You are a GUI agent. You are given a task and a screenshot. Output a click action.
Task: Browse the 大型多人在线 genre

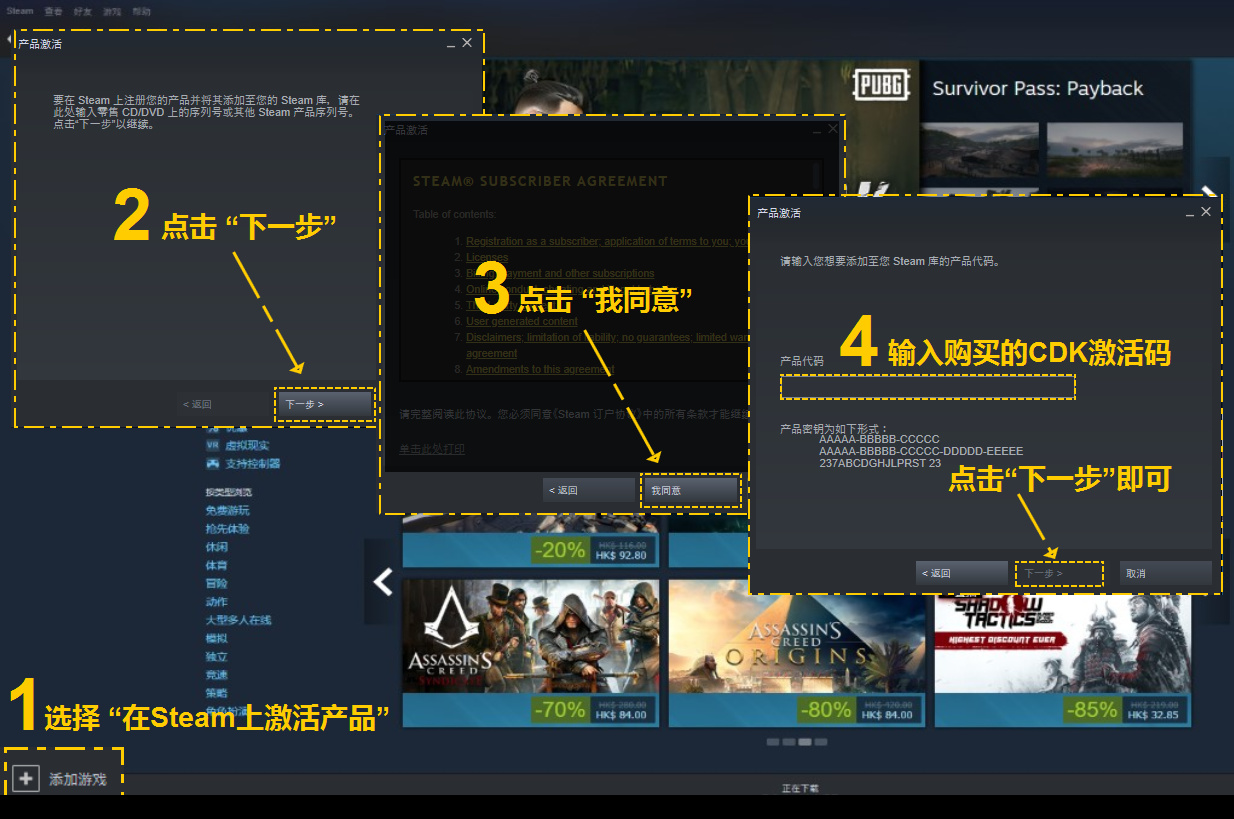click(239, 620)
